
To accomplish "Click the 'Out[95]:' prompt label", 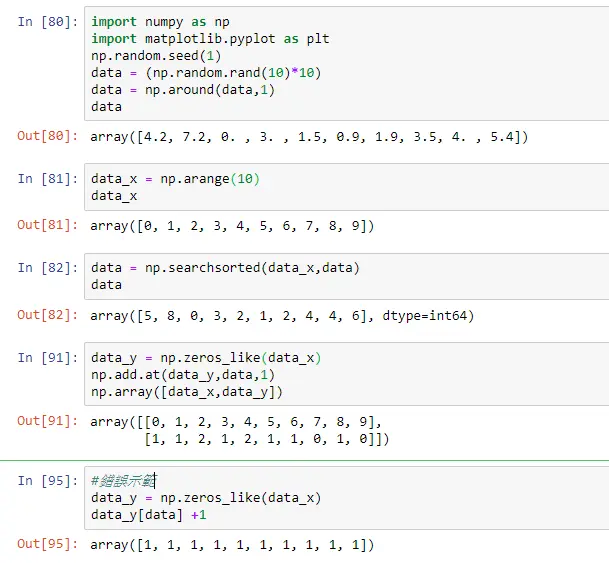I will (47, 544).
